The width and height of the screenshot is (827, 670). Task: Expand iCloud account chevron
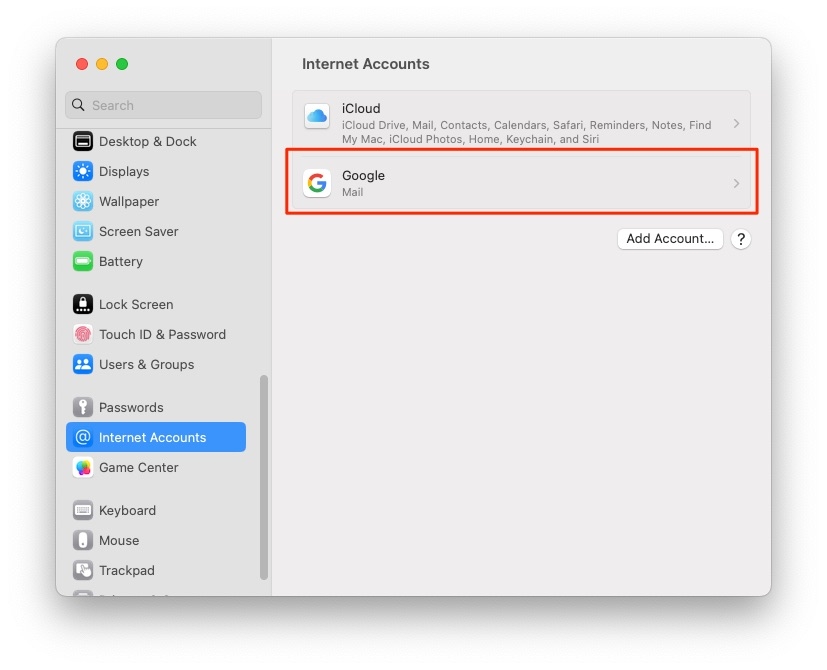[736, 123]
